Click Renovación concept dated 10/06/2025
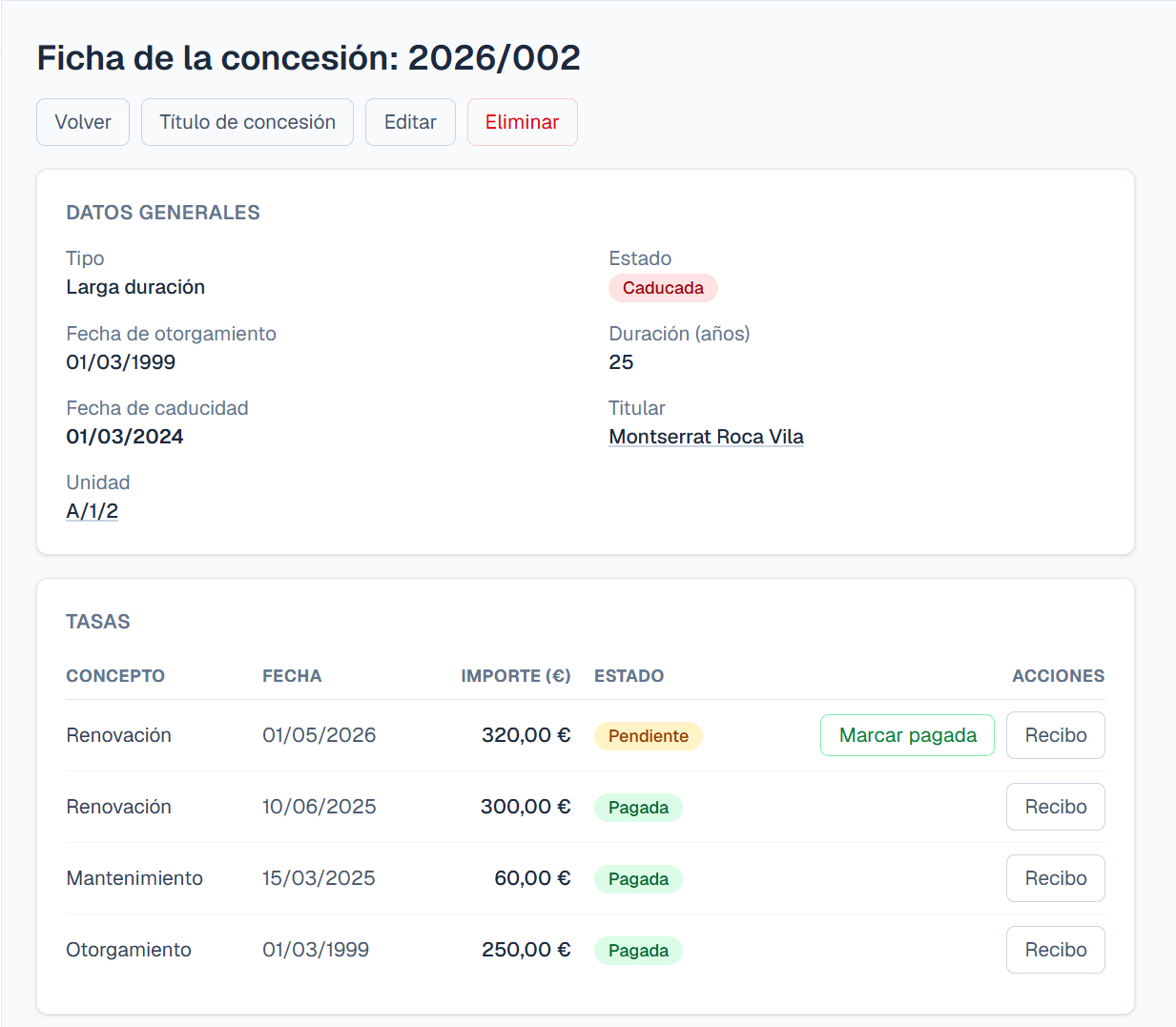The image size is (1176, 1027). (x=118, y=807)
